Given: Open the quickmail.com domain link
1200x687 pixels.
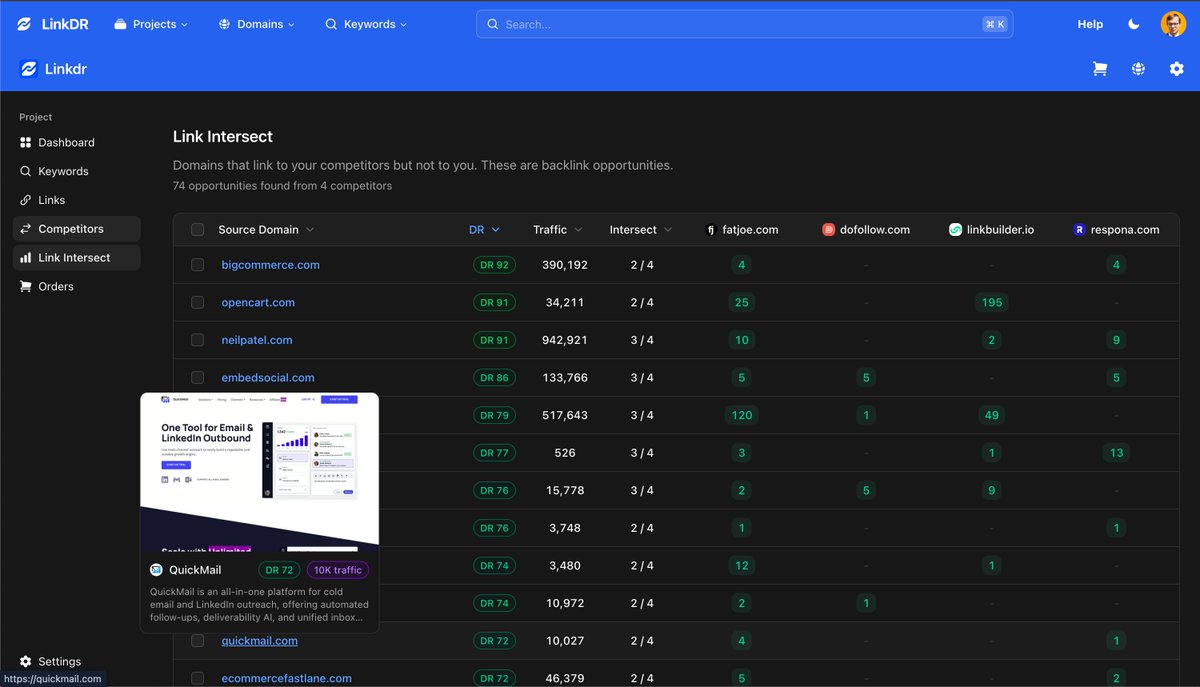Looking at the screenshot, I should [259, 641].
